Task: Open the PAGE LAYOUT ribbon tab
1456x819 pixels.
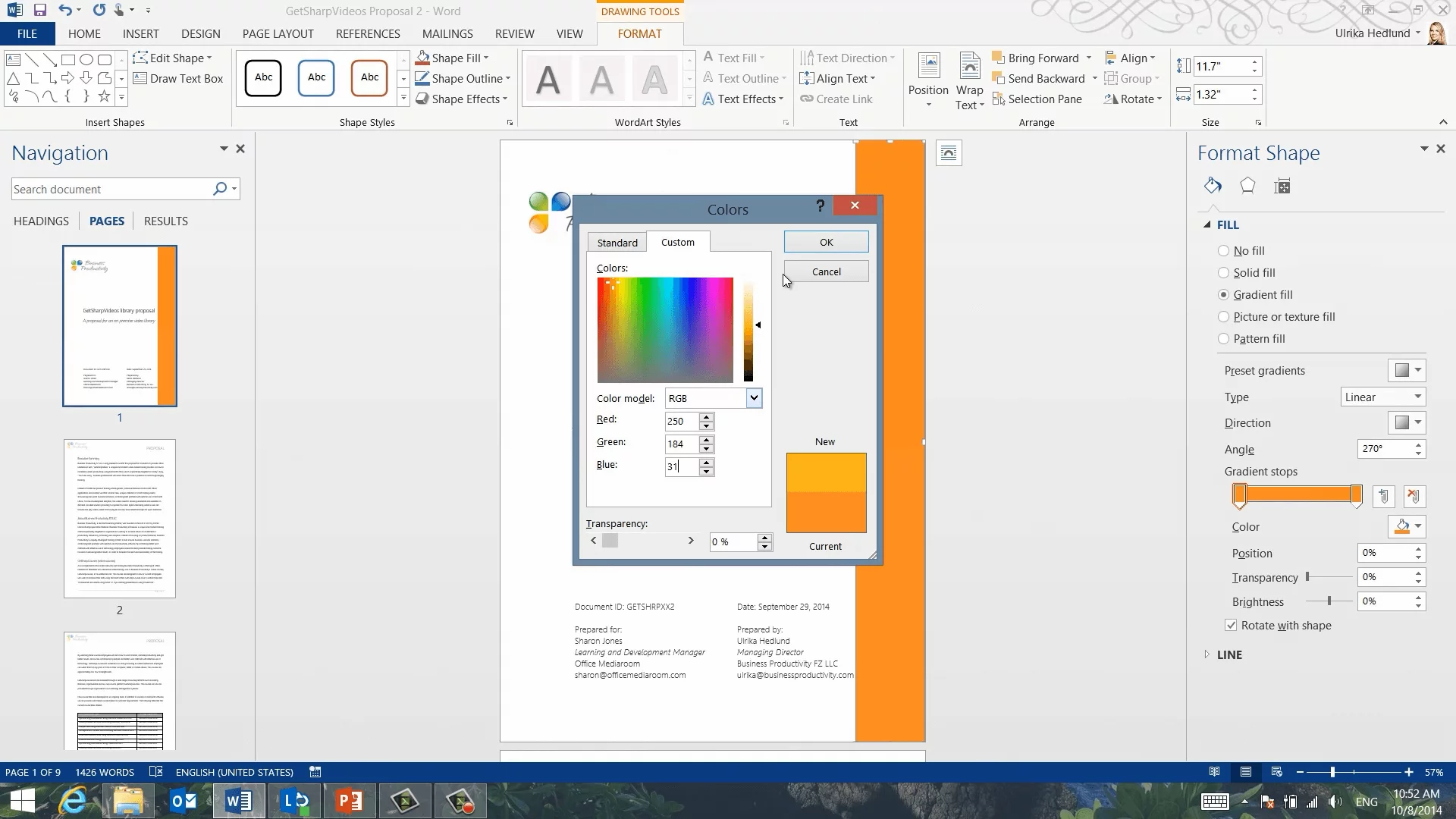Action: click(278, 33)
